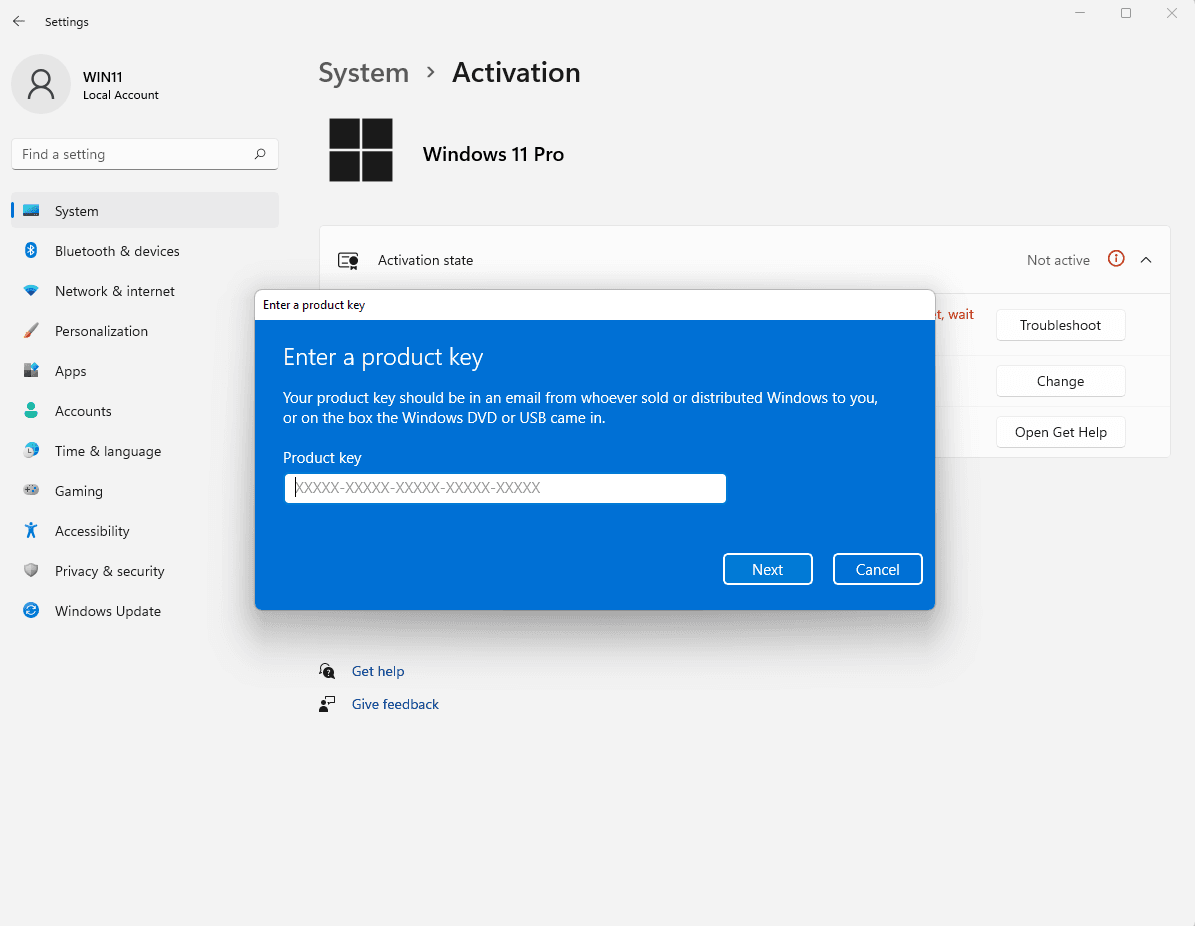Screen dimensions: 1195x926
Task: Open Network & internet settings
Action: pyautogui.click(x=31, y=291)
